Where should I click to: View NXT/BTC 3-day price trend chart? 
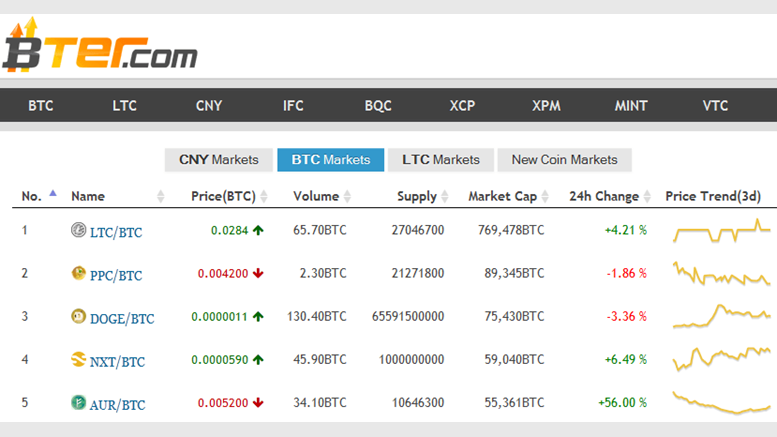(x=722, y=359)
